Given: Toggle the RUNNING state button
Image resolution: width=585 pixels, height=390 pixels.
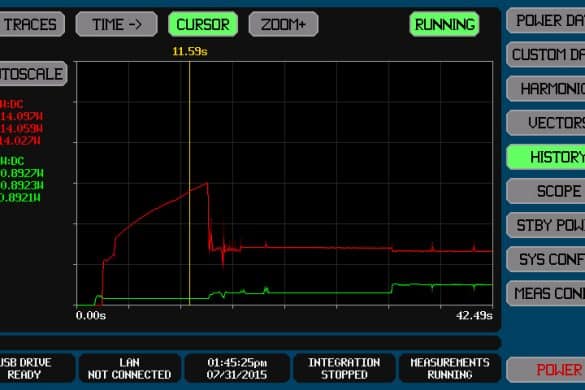Looking at the screenshot, I should (x=444, y=24).
